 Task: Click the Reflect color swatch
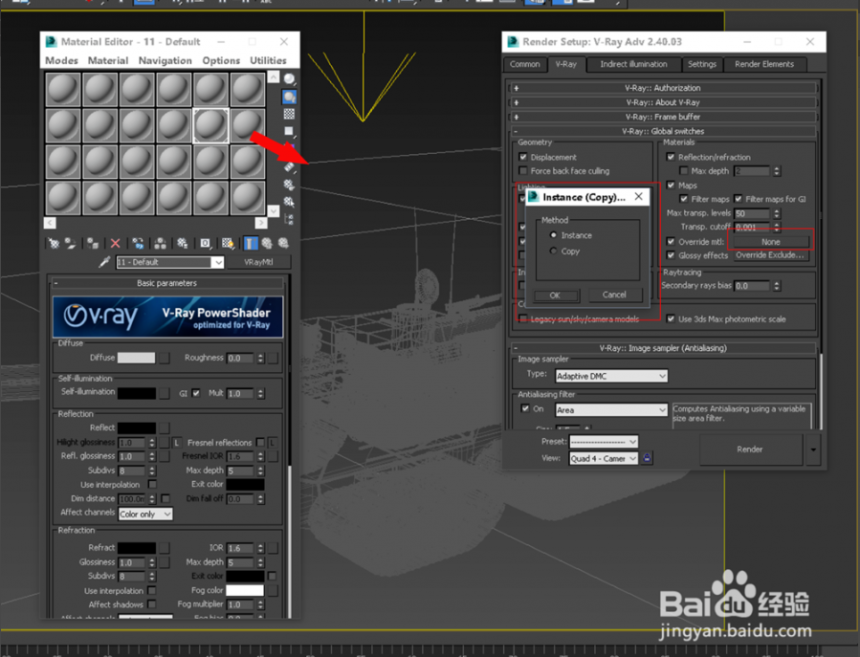136,427
